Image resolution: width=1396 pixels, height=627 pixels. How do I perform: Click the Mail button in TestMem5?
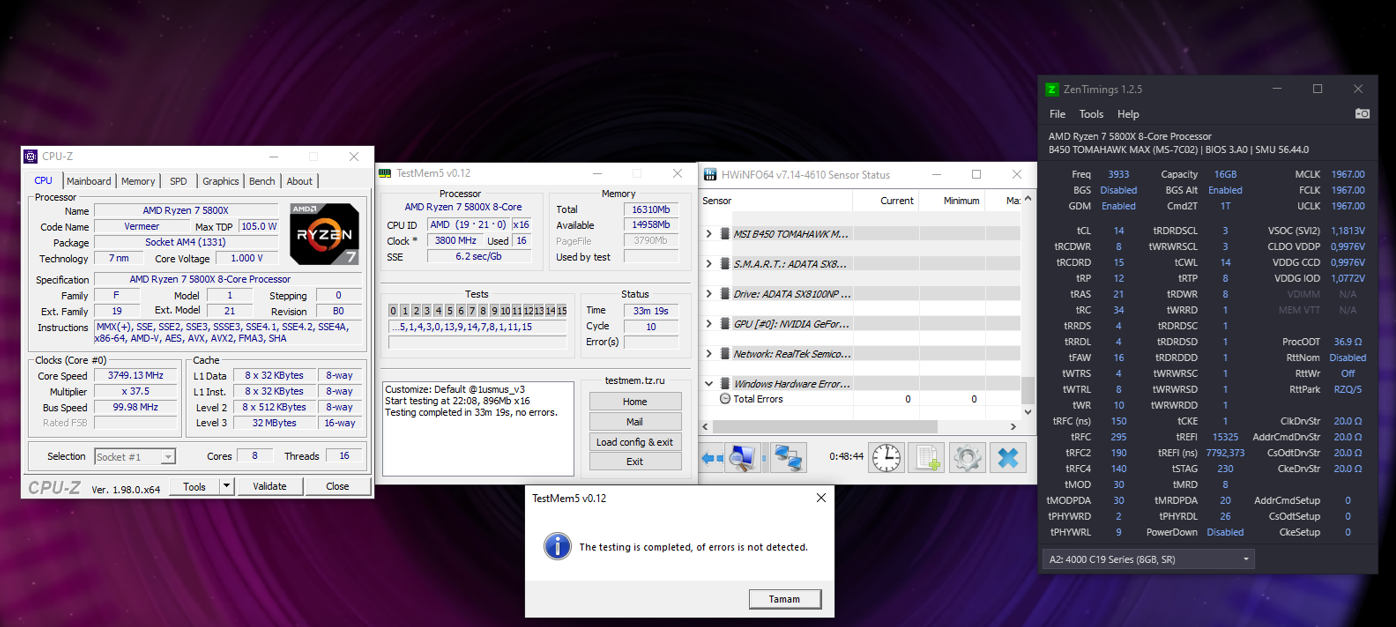[x=635, y=422]
